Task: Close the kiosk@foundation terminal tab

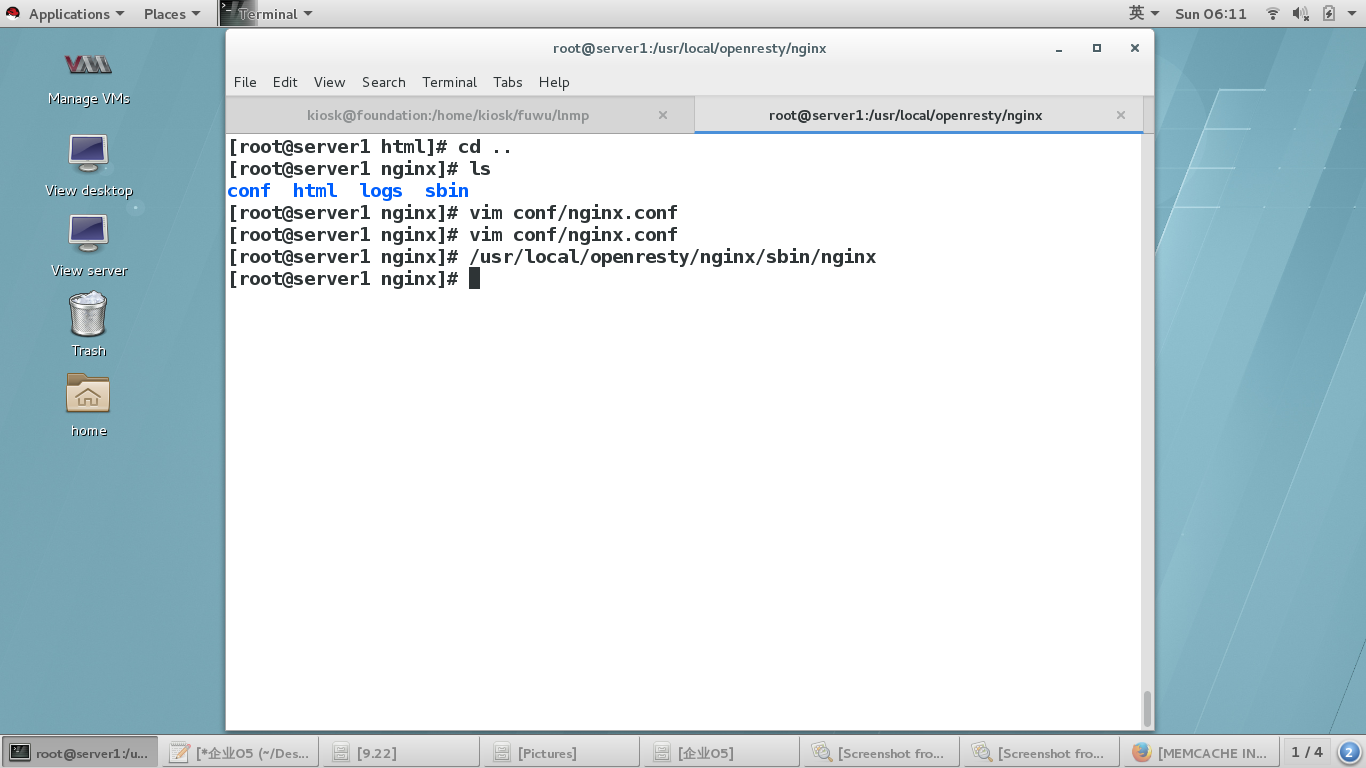Action: point(662,115)
